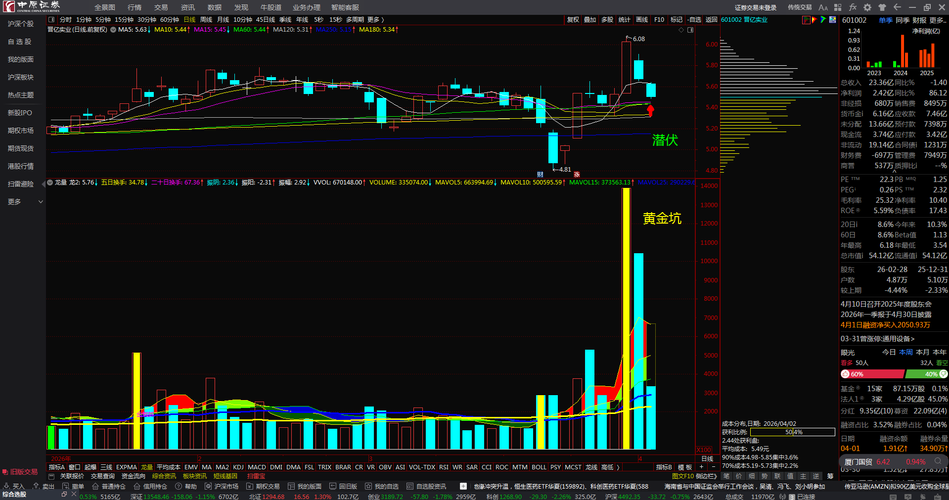Open 我的版面 in the bottom toolbar

click(305, 487)
